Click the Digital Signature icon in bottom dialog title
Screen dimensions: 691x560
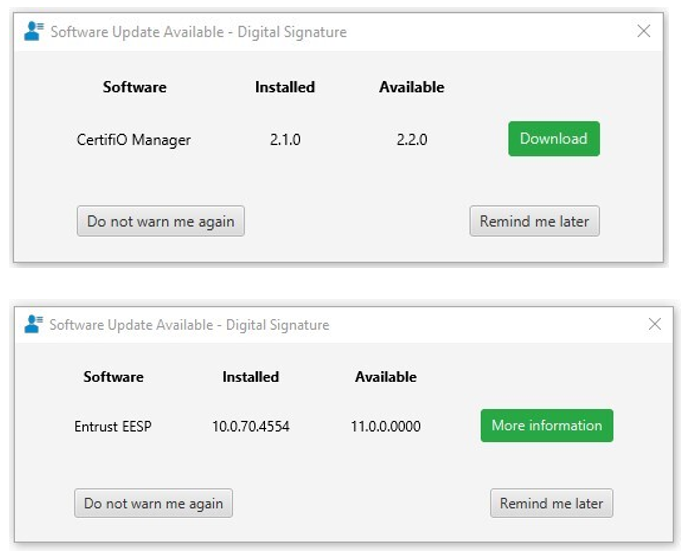(x=33, y=324)
